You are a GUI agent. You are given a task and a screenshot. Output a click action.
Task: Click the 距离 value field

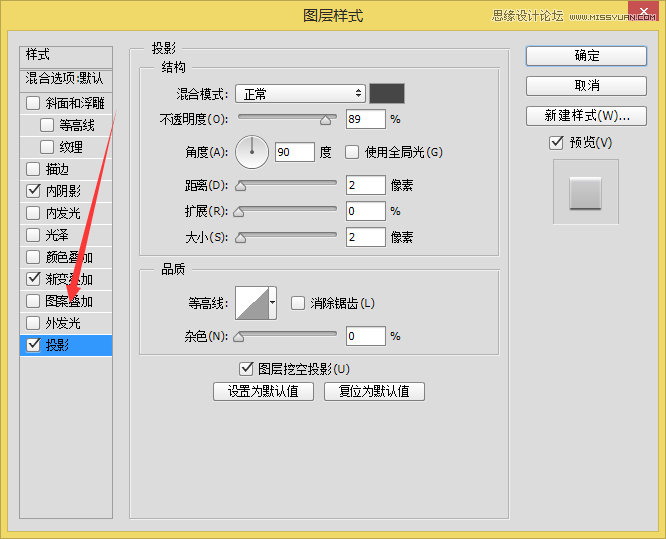(366, 185)
